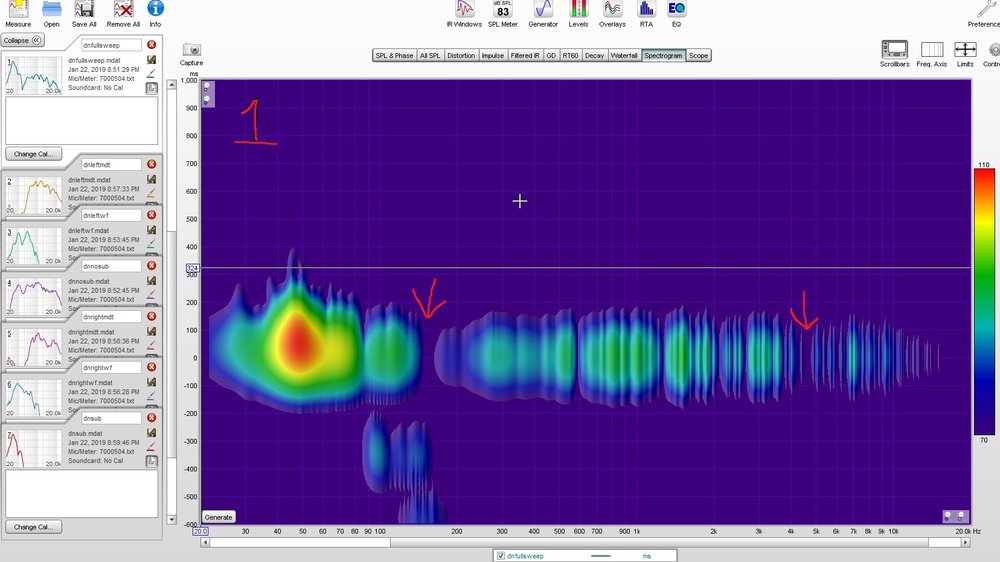Switch to the Scope tab
This screenshot has width=1000, height=562.
pos(698,55)
